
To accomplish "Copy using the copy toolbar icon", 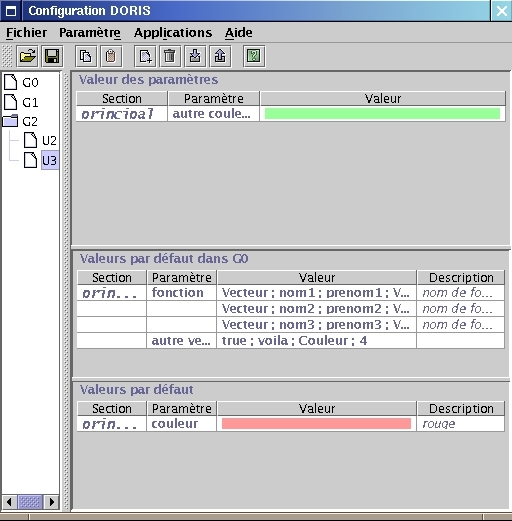I will pos(86,56).
